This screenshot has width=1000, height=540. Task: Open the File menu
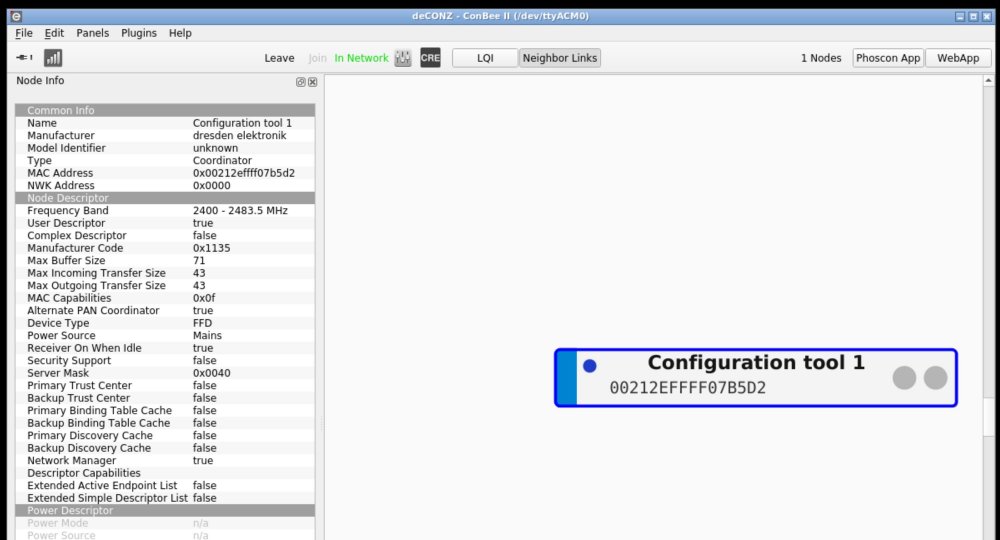click(x=24, y=33)
